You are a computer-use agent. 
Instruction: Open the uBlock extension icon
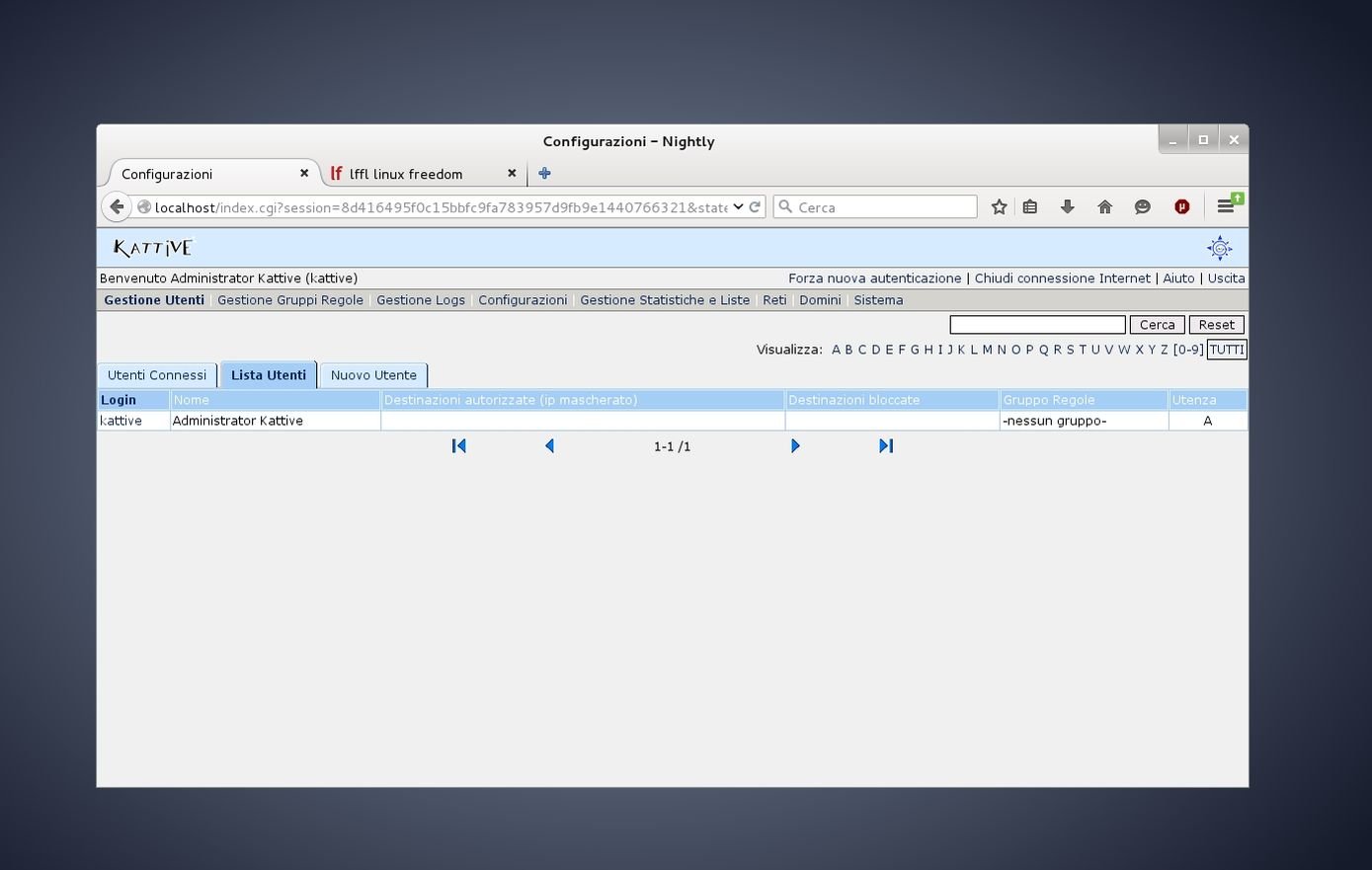(1181, 206)
